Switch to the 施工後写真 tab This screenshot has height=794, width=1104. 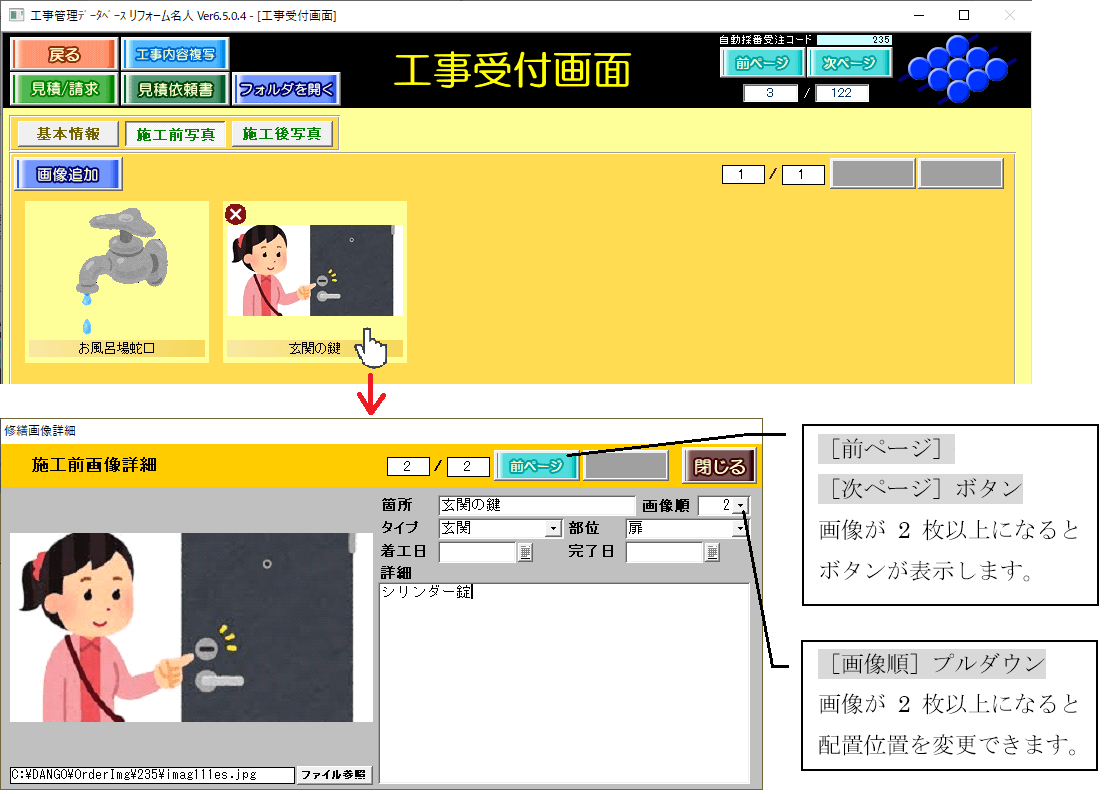coord(283,134)
